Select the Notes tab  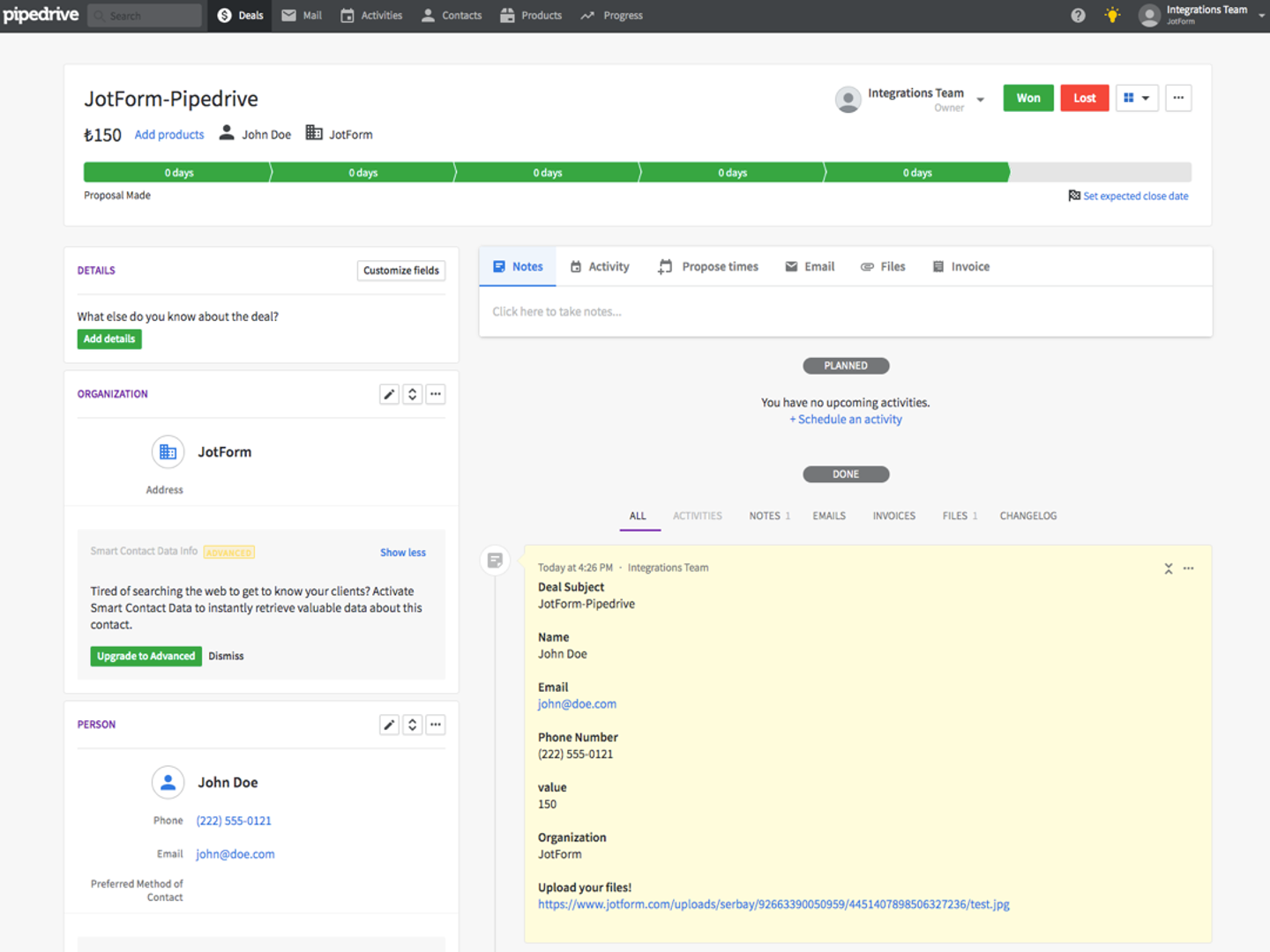(518, 267)
